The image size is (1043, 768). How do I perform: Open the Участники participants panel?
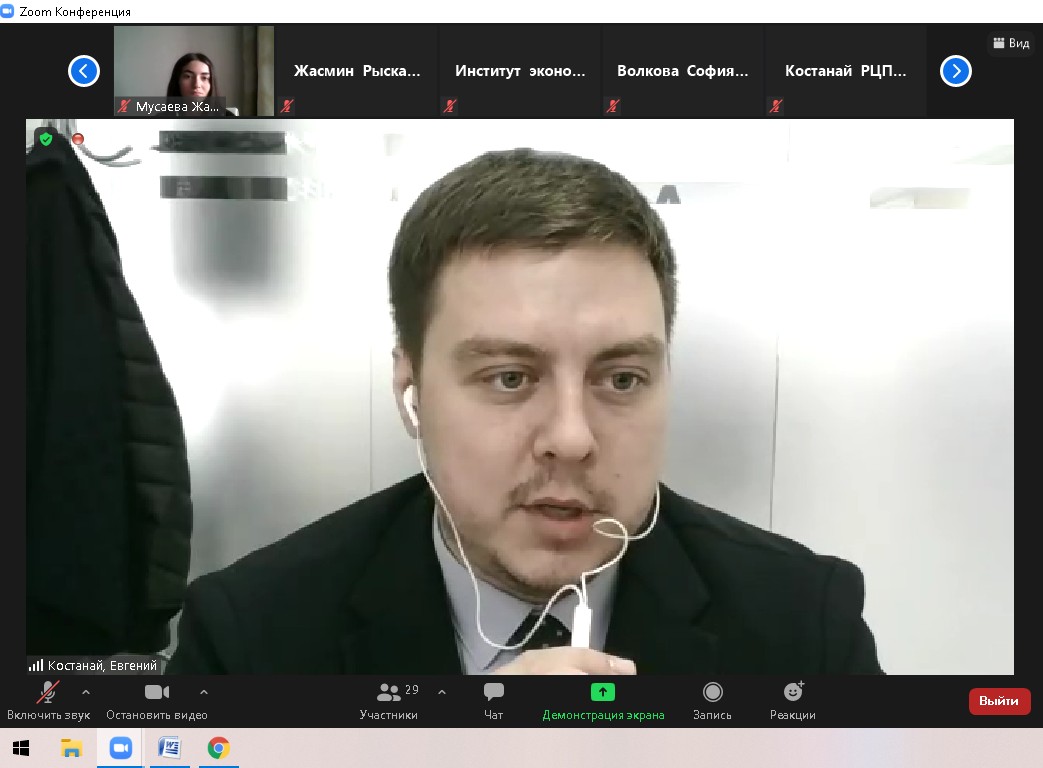(x=389, y=701)
